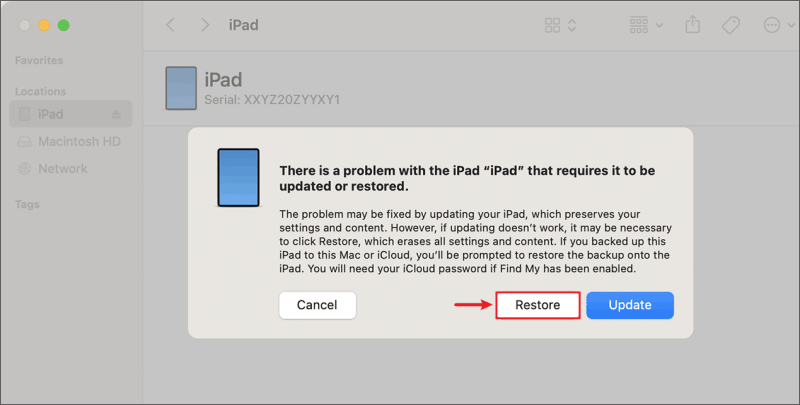Select iPad in the Locations sidebar
Screen dimensions: 800x405
coord(51,114)
